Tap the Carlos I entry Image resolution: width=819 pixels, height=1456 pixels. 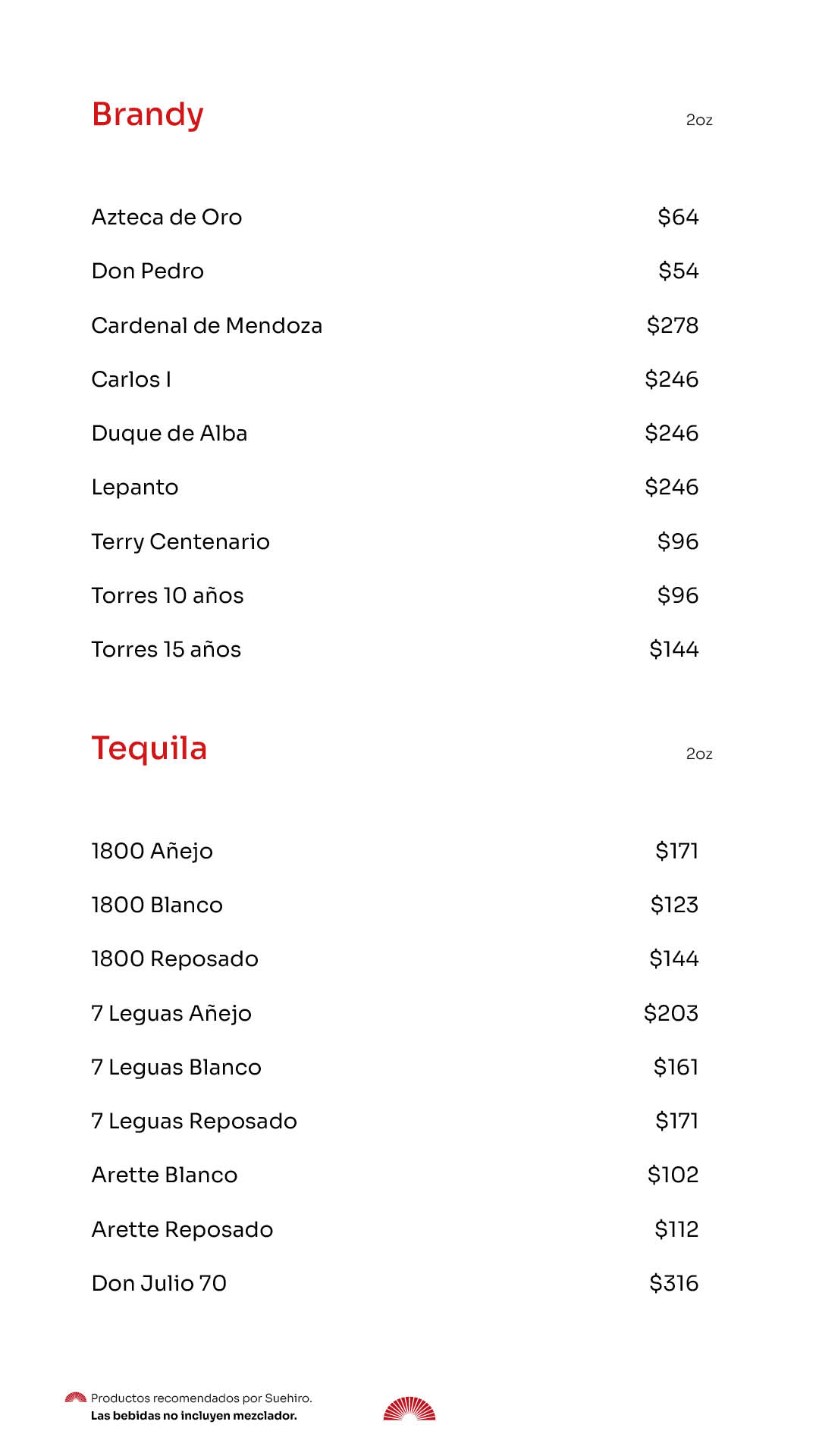(x=131, y=379)
